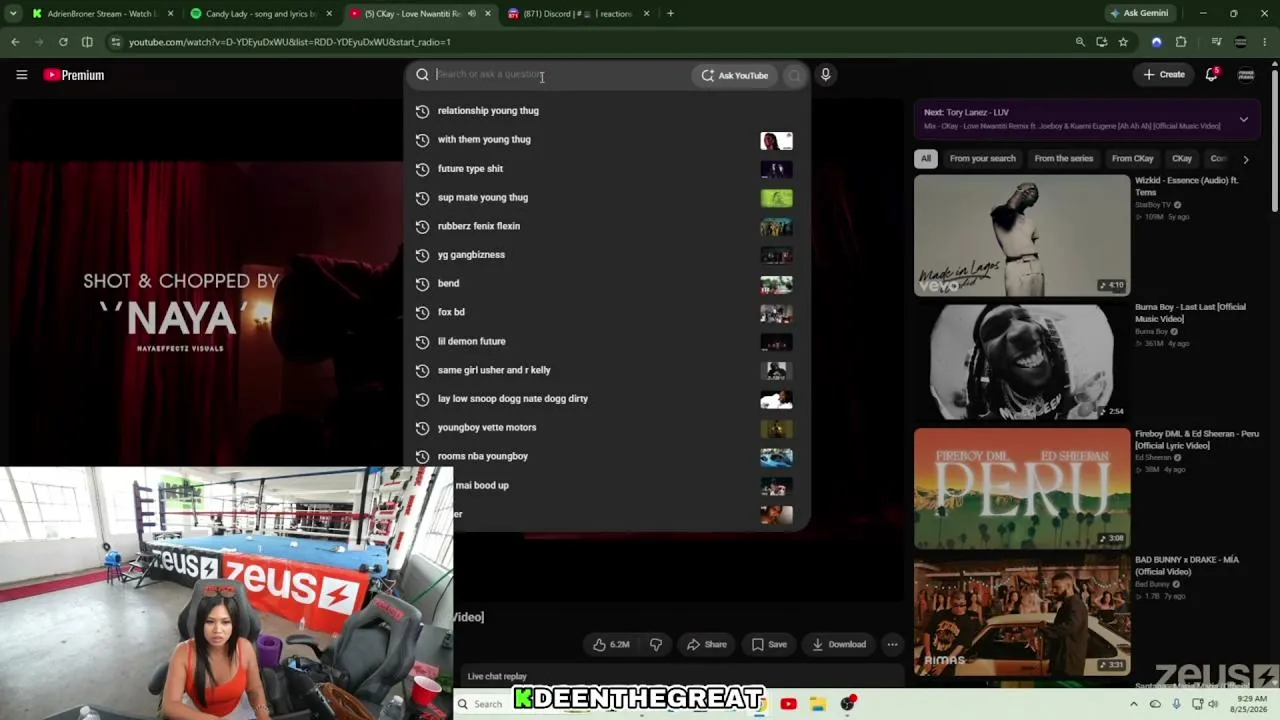
Task: Open the Fireboy DML Peru thumbnail
Action: pos(1022,489)
